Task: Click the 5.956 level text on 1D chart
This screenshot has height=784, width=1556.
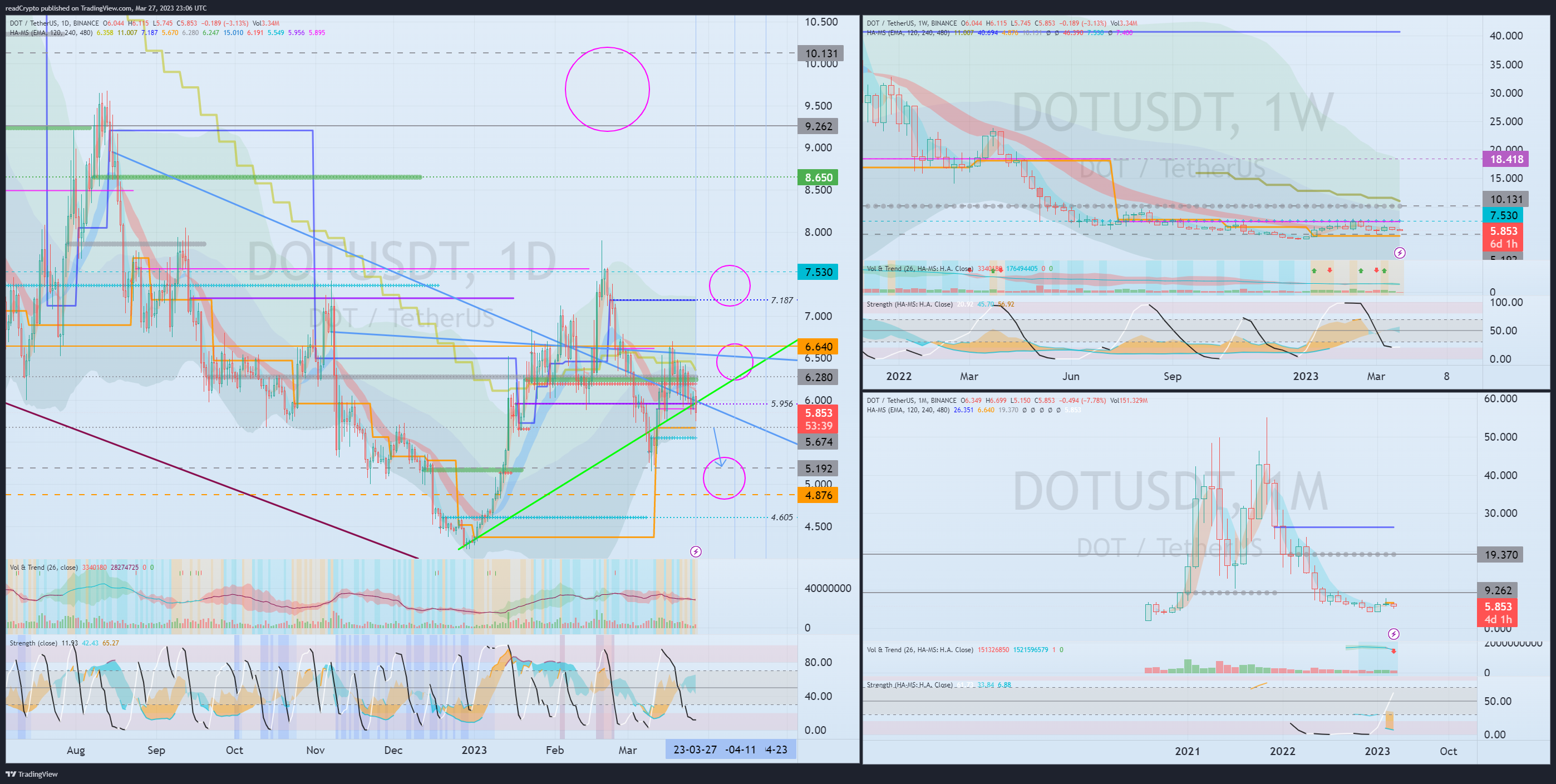Action: [782, 403]
